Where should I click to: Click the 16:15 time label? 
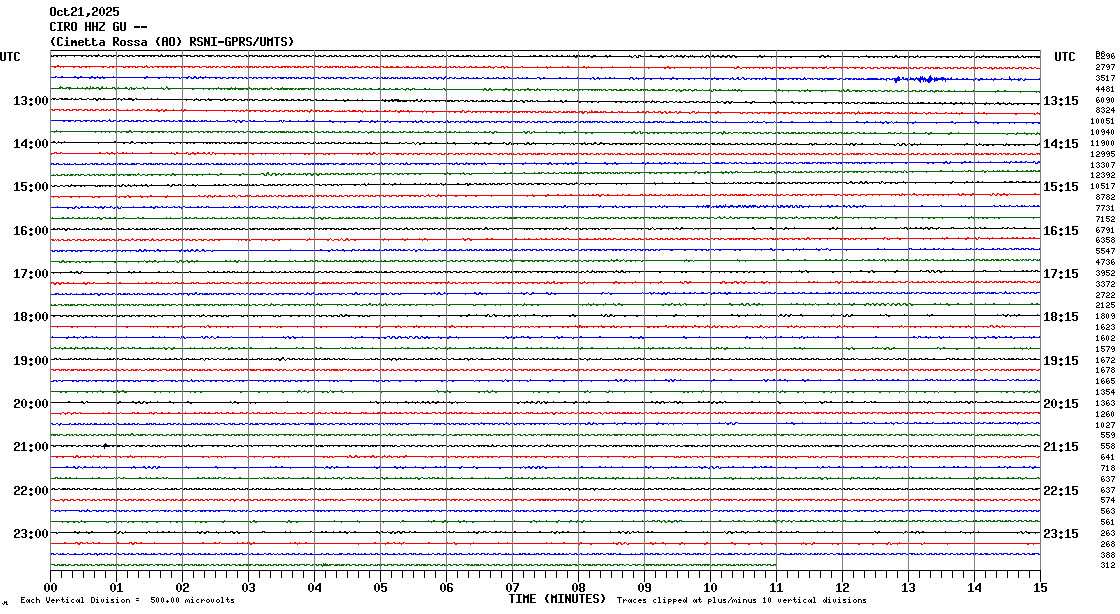pos(1061,231)
